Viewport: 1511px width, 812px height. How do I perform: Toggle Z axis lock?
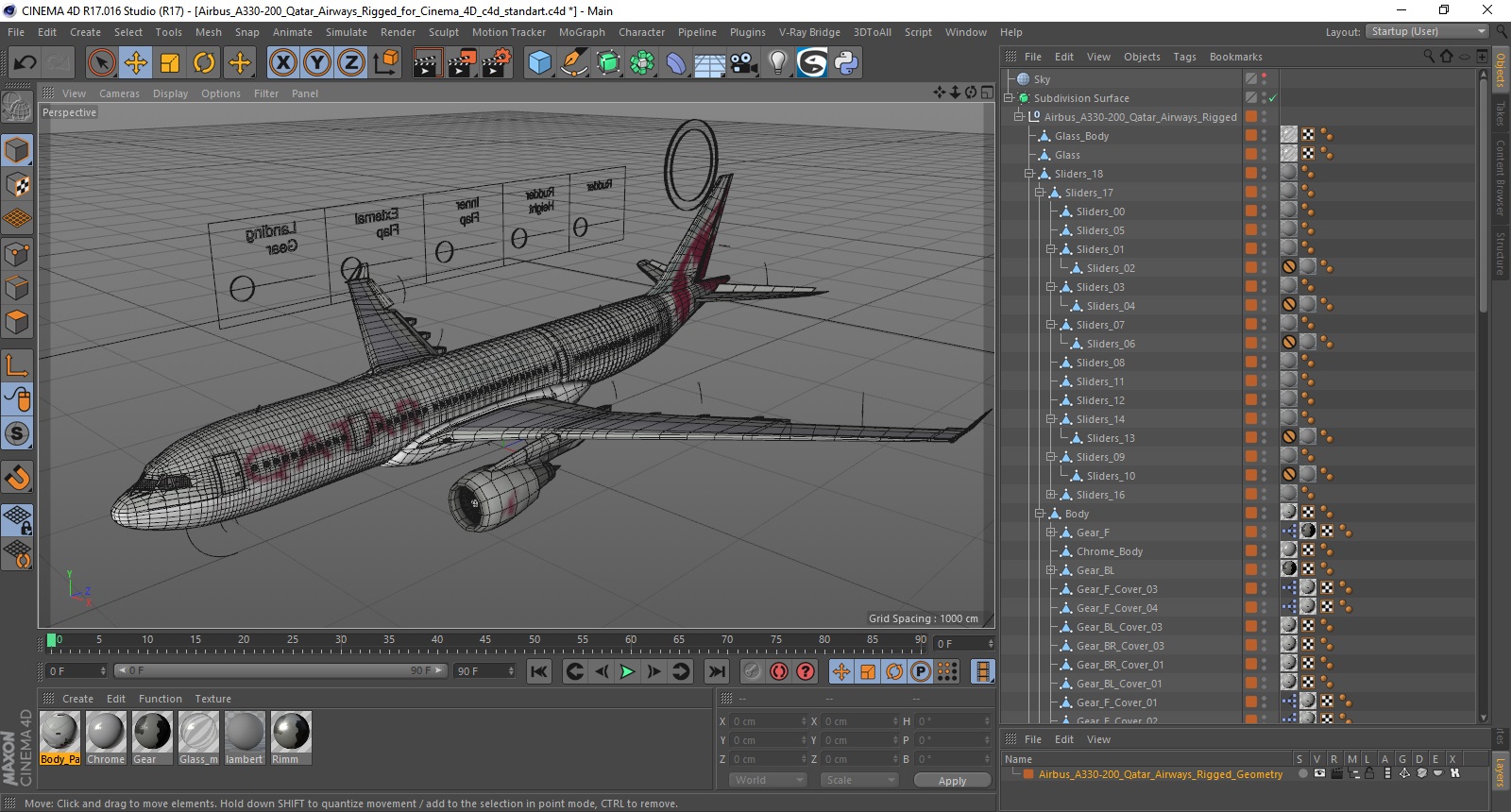[351, 63]
